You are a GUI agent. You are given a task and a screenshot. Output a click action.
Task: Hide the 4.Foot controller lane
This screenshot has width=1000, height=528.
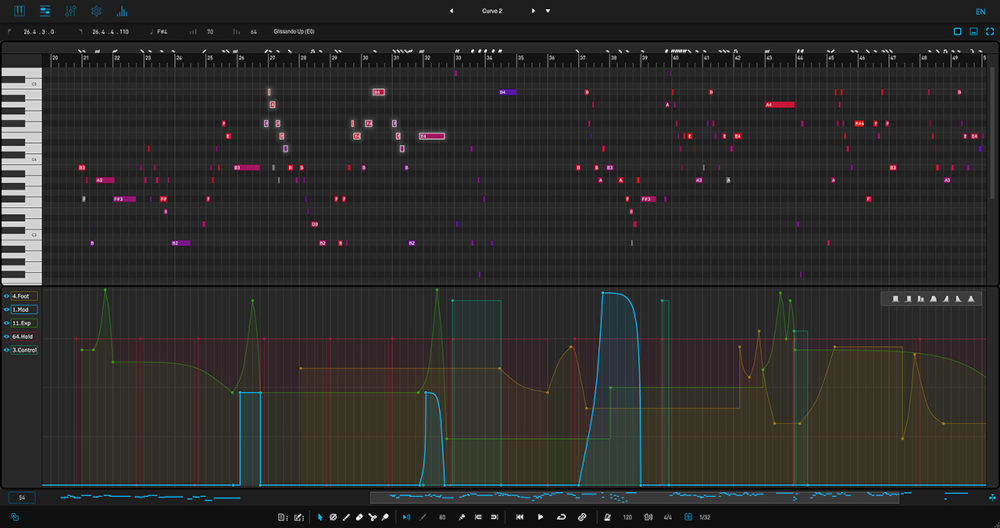point(6,296)
